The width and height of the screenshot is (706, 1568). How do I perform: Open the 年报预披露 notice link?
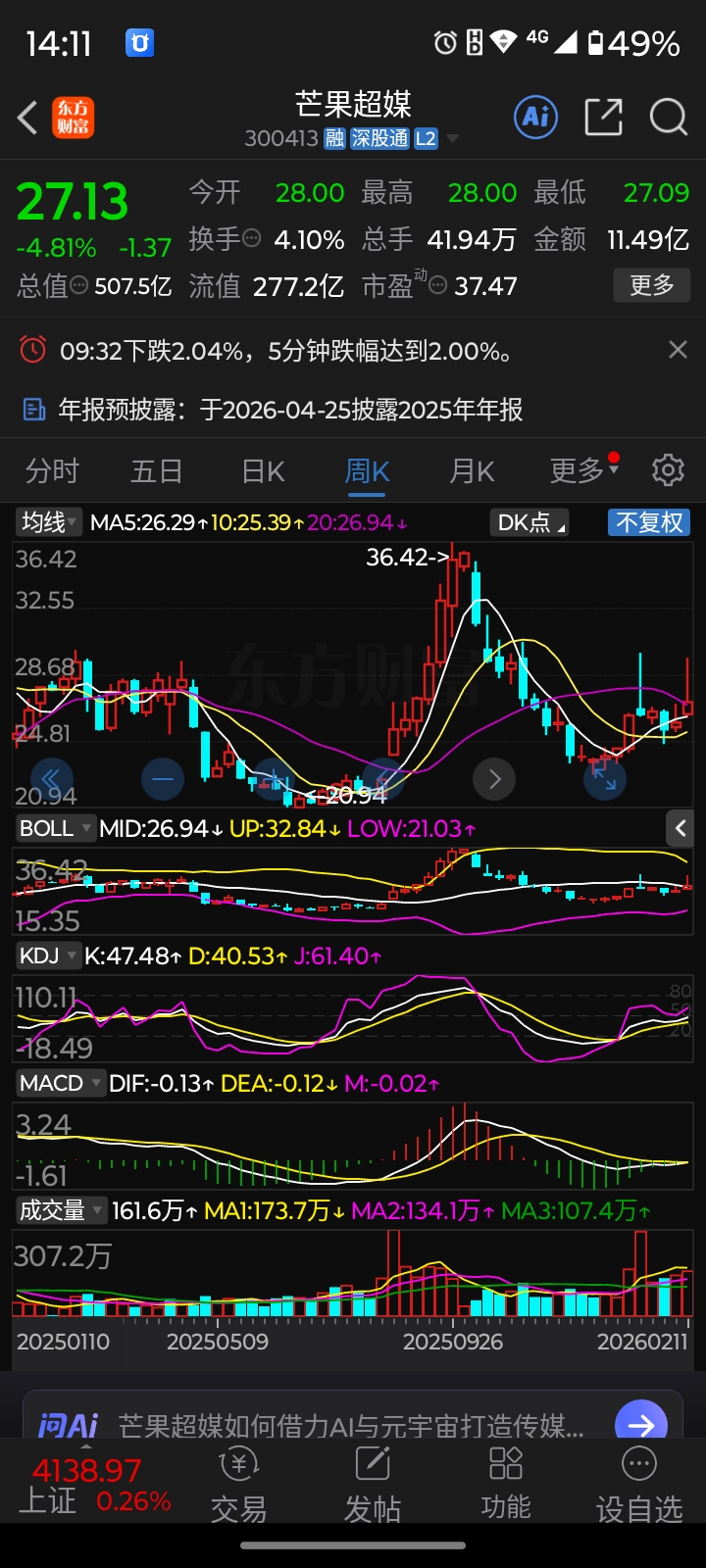(x=290, y=409)
